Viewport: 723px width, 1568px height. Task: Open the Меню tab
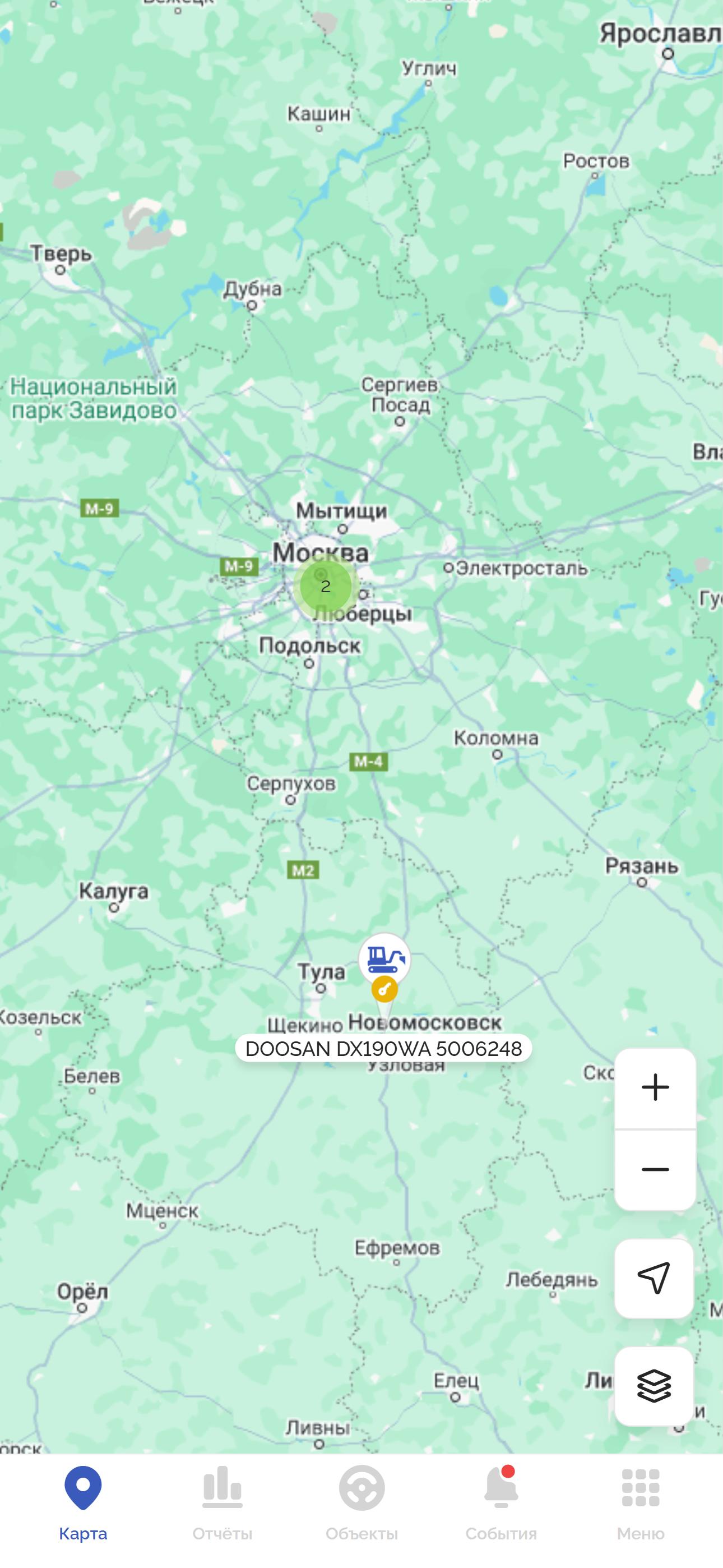point(640,1504)
